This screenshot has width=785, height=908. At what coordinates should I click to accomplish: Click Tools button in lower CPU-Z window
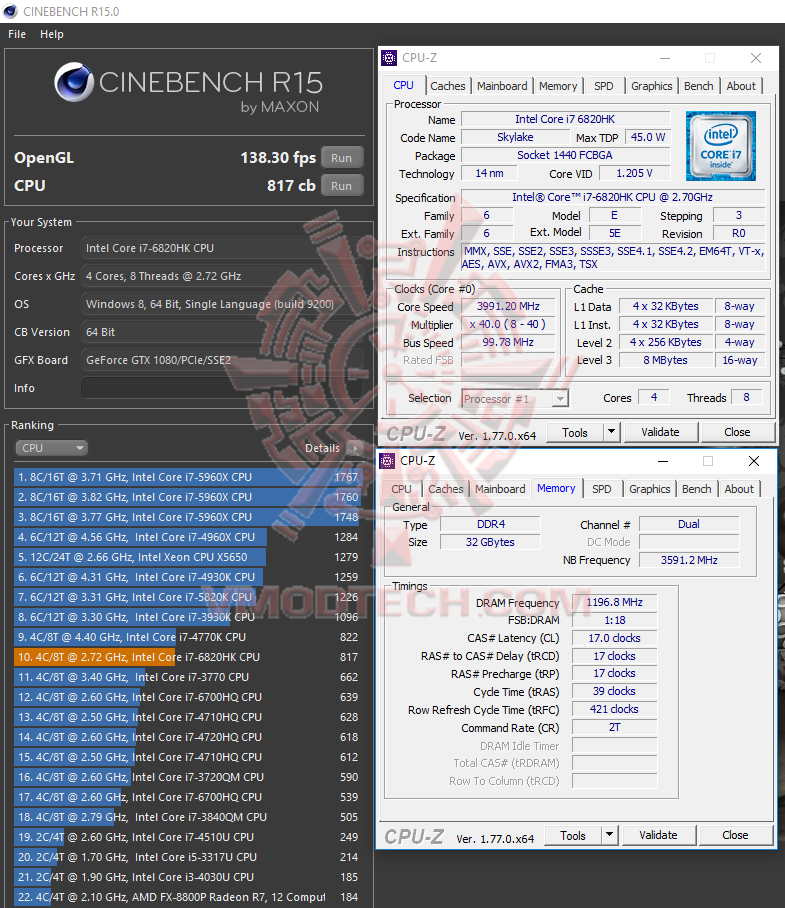point(573,836)
